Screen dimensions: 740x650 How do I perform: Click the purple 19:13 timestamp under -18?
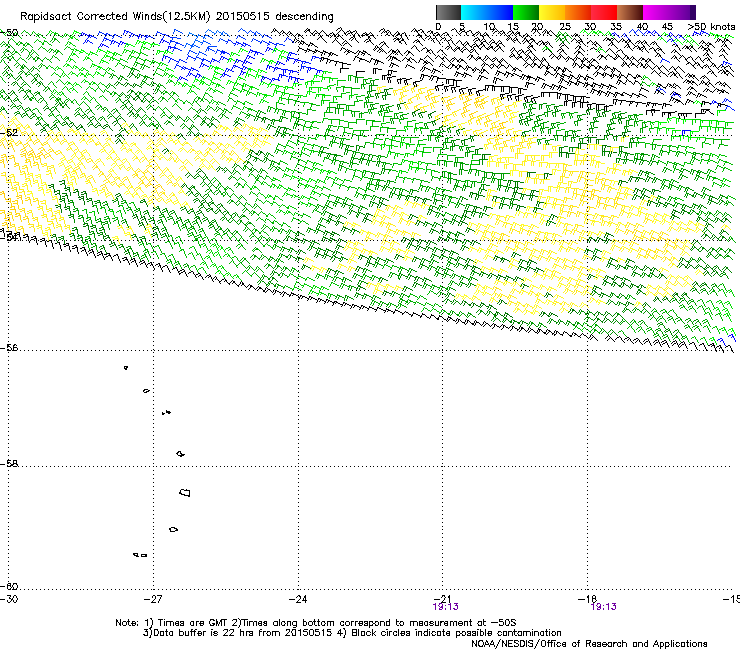coord(604,607)
